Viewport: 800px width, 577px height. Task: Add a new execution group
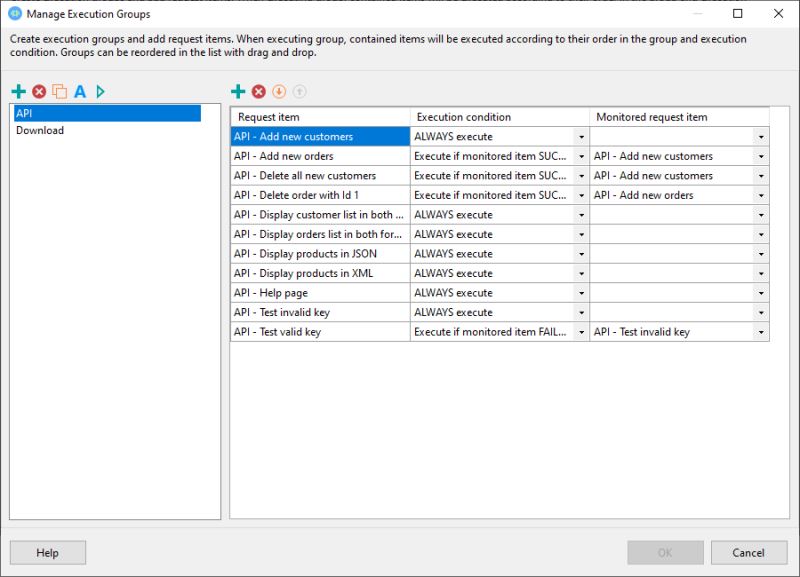19,92
